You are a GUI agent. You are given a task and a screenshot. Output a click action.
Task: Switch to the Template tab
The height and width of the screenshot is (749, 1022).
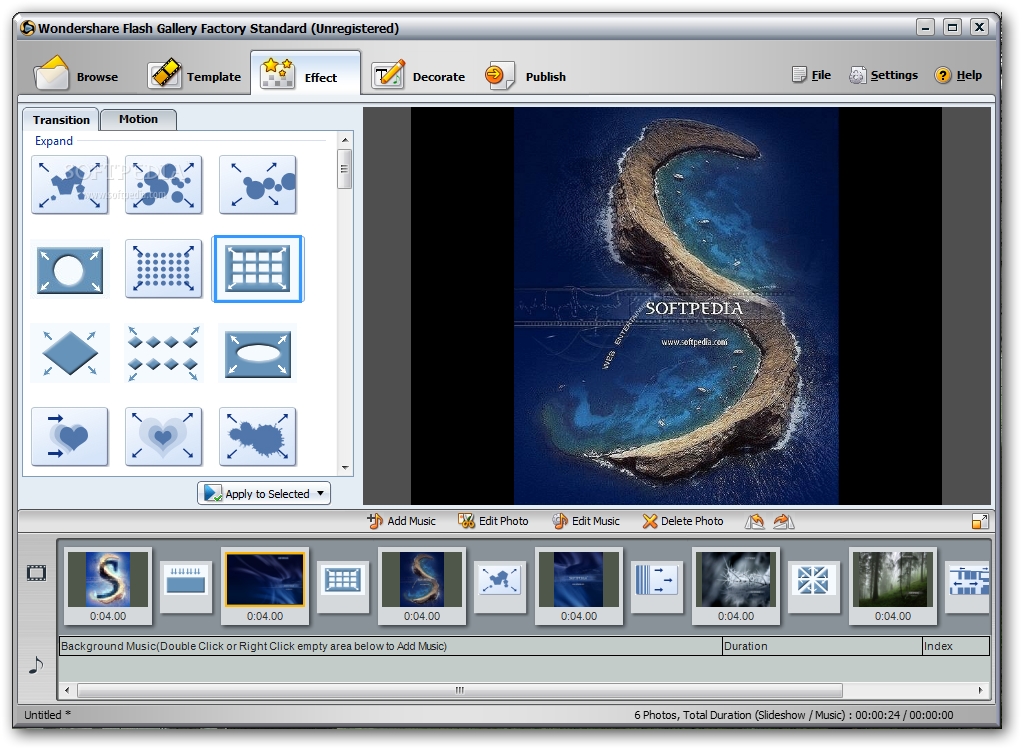tap(194, 74)
